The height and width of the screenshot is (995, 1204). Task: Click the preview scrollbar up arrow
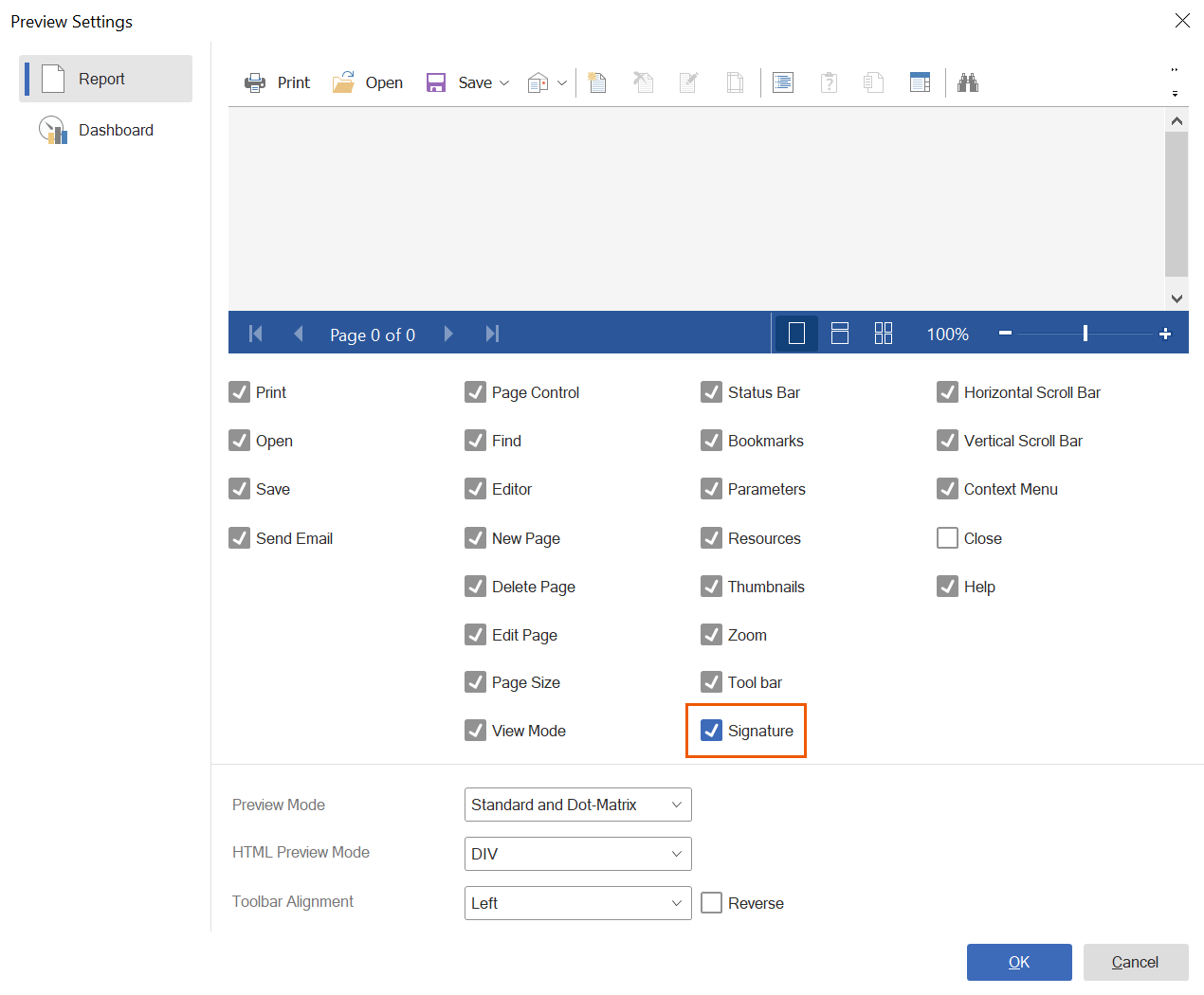(1177, 120)
